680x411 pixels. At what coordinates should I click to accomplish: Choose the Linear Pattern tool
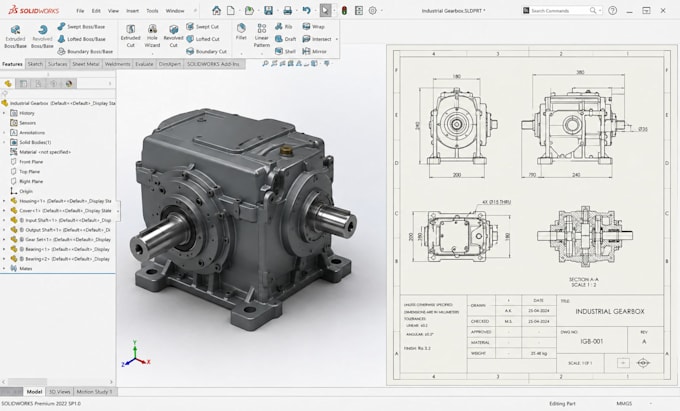pos(262,36)
